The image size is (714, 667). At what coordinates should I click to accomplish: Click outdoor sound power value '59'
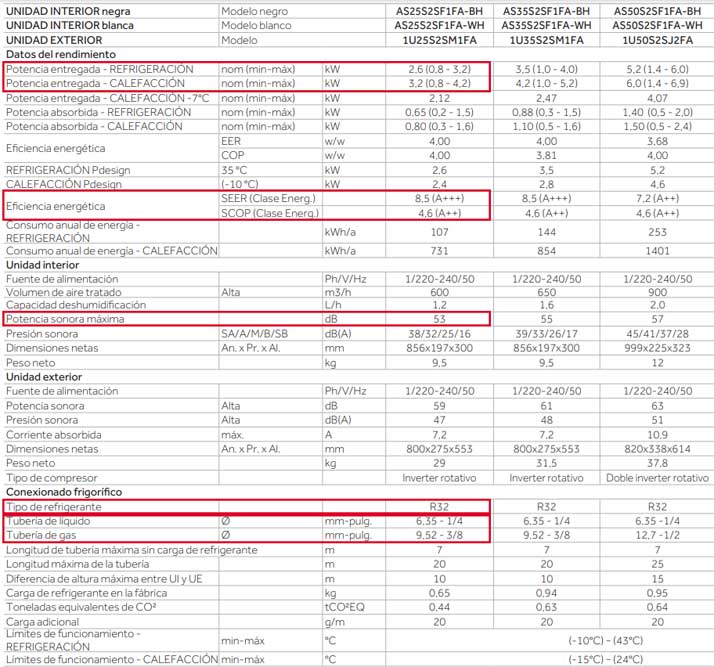[439, 406]
